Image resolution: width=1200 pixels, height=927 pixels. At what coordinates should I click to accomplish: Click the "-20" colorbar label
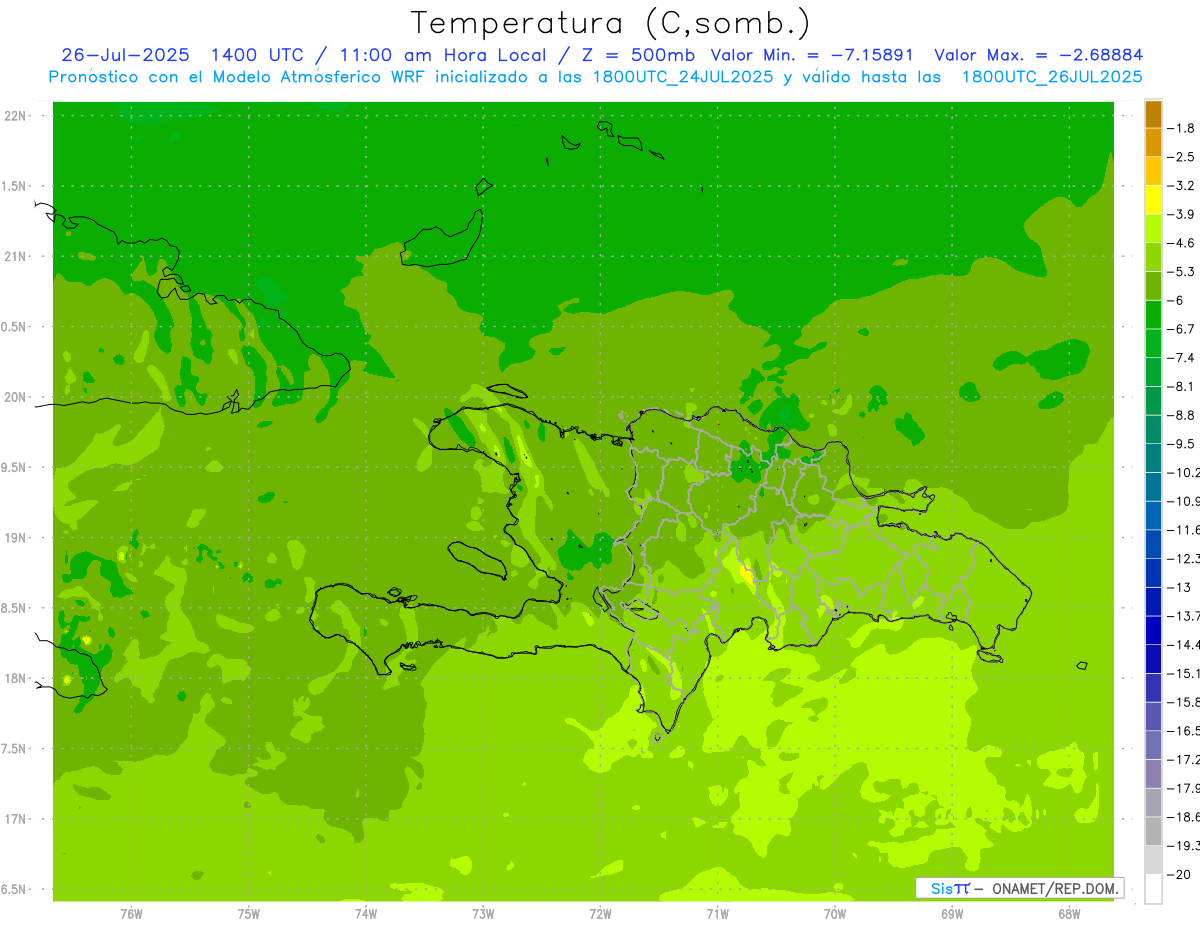point(1178,875)
